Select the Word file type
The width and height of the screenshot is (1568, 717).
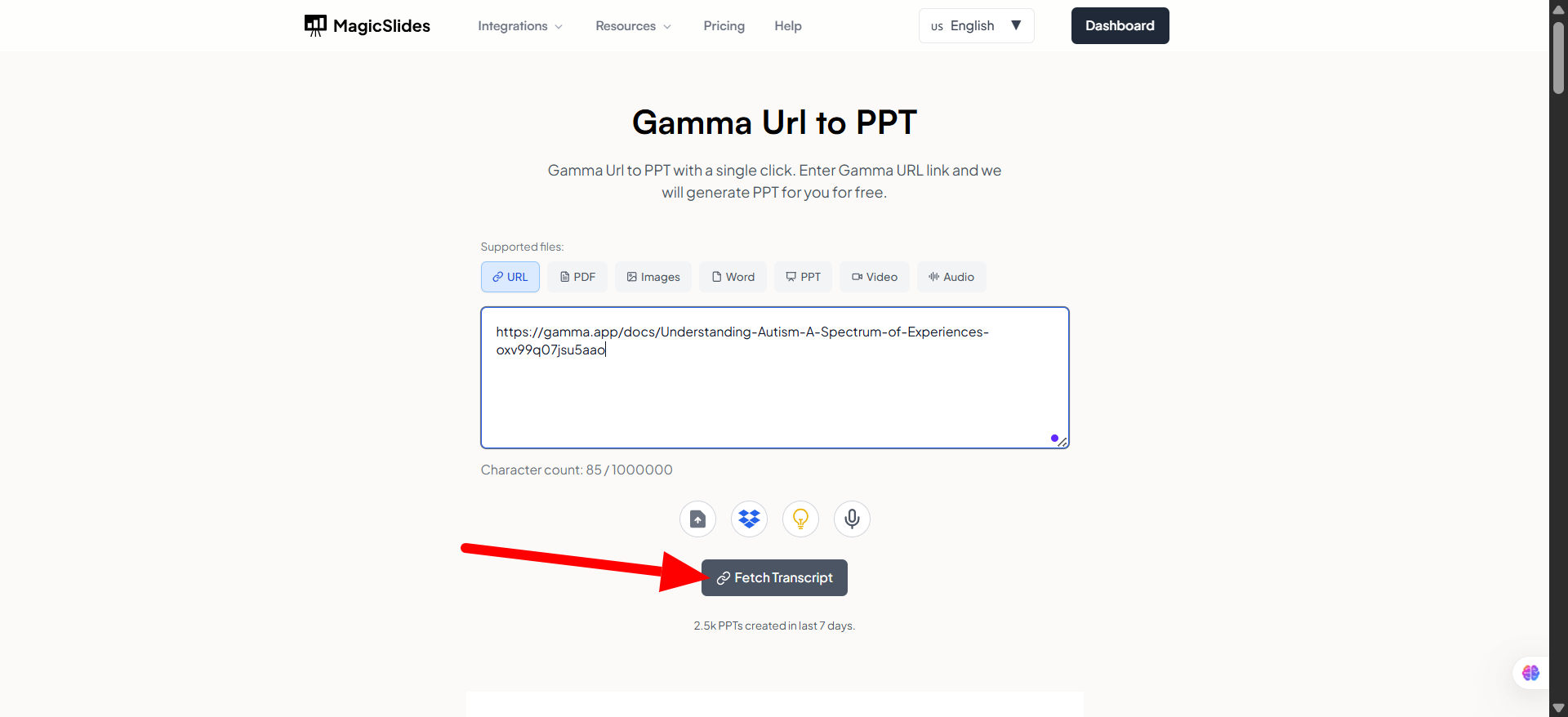click(x=733, y=277)
